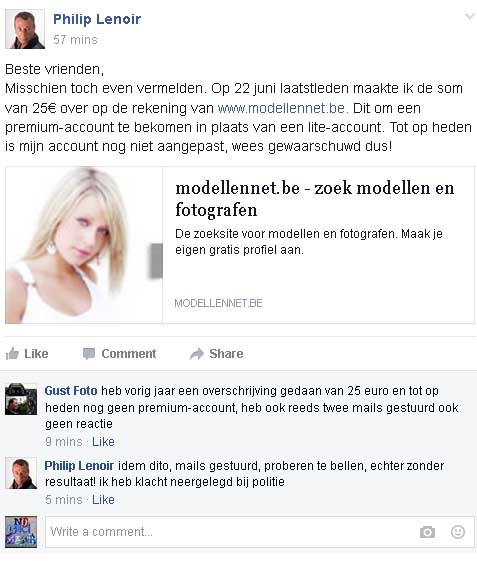This screenshot has width=477, height=561.
Task: Open the emoji smiley picker
Action: (x=458, y=532)
